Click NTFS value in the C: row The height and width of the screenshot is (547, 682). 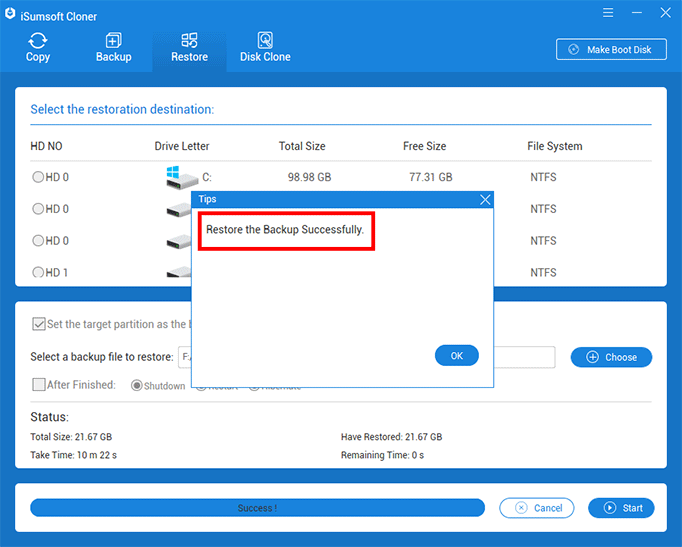click(543, 177)
